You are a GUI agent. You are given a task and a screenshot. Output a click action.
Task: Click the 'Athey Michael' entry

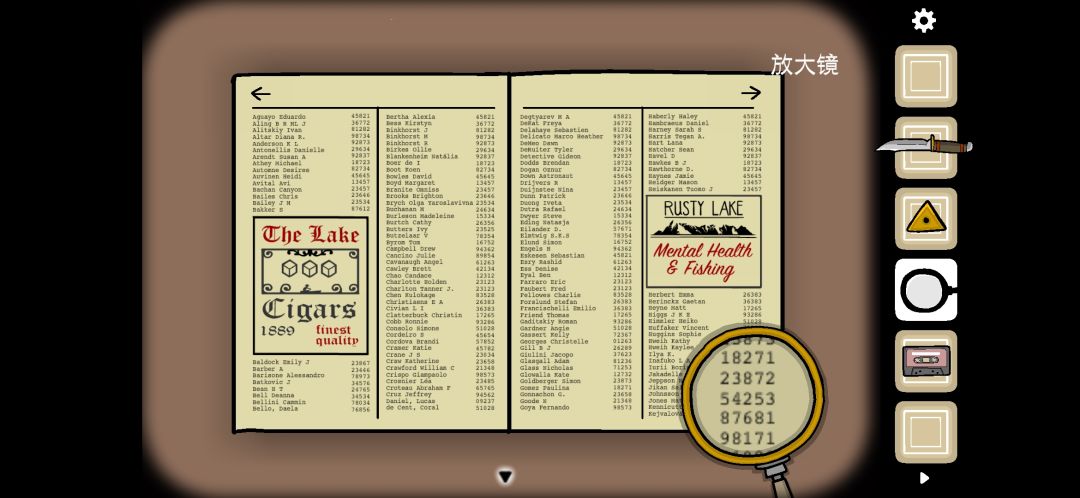277,163
